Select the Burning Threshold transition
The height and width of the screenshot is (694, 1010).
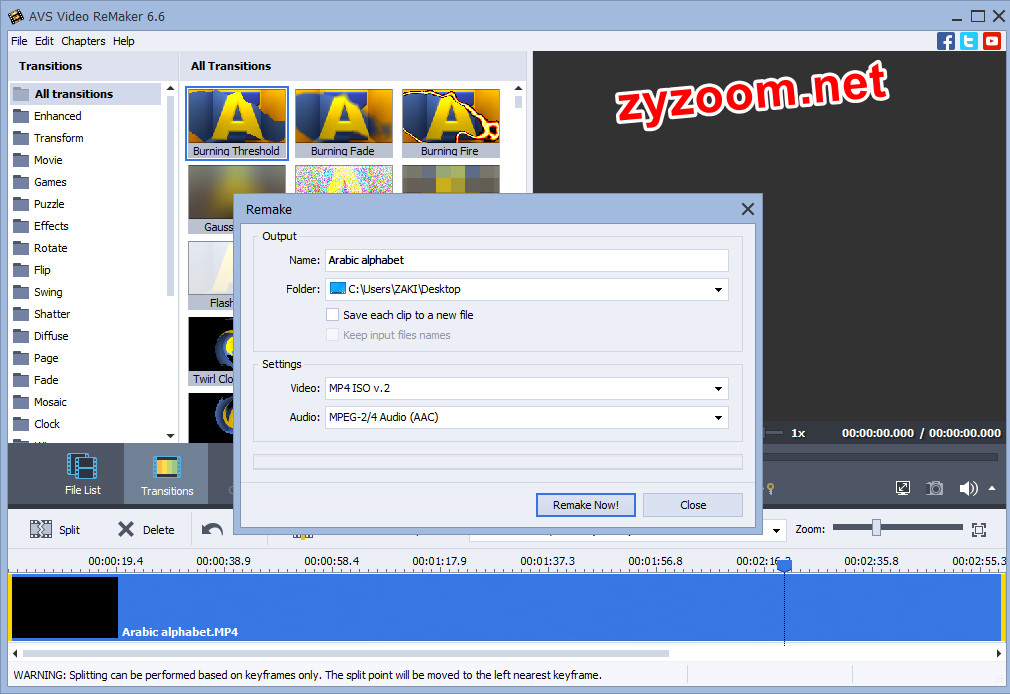237,123
